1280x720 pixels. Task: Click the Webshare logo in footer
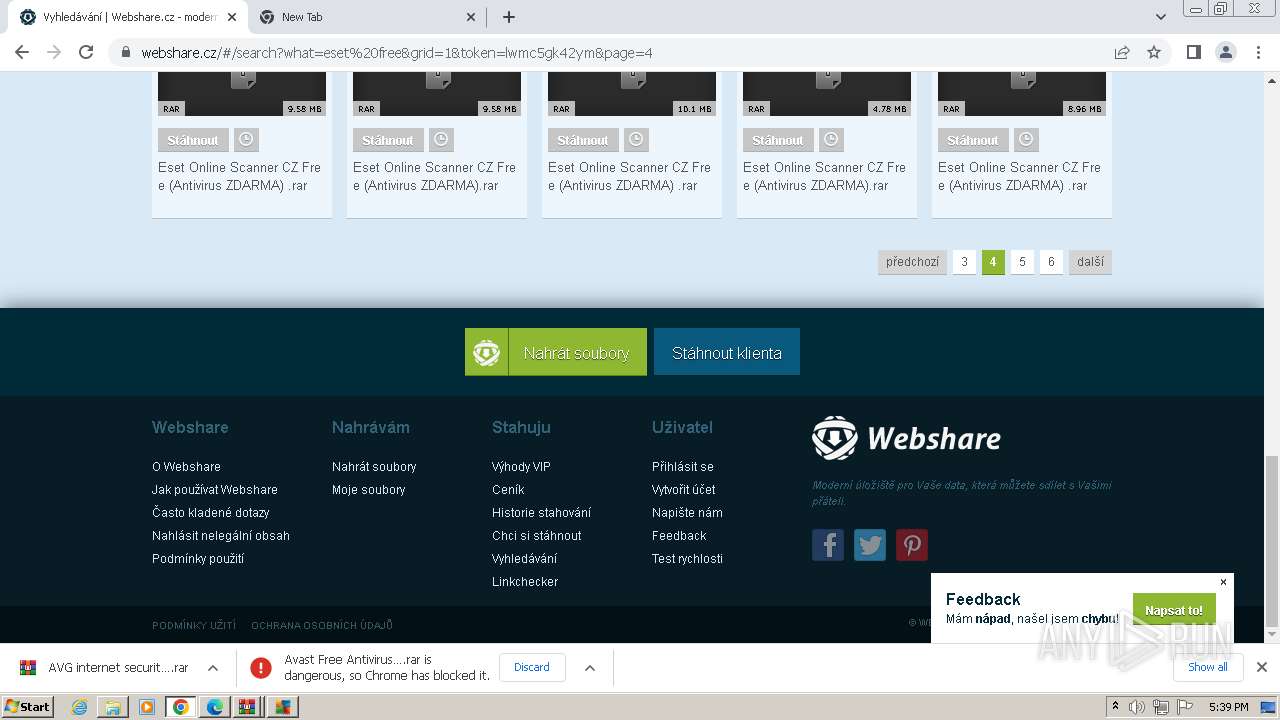point(906,438)
